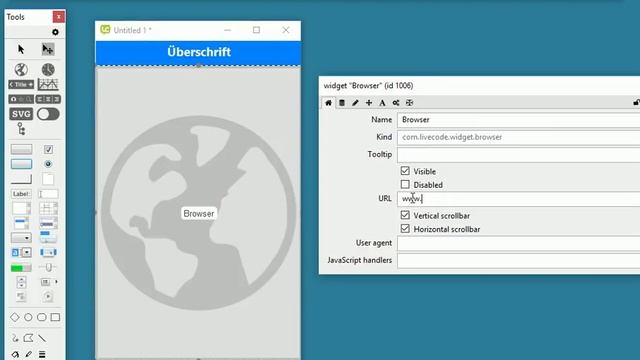Image resolution: width=640 pixels, height=360 pixels.
Task: Select the Run (browse) pointer tool
Action: (x=21, y=49)
